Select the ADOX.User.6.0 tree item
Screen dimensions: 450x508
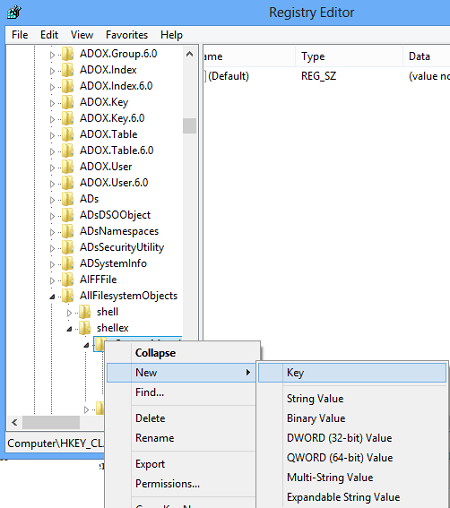tap(114, 183)
